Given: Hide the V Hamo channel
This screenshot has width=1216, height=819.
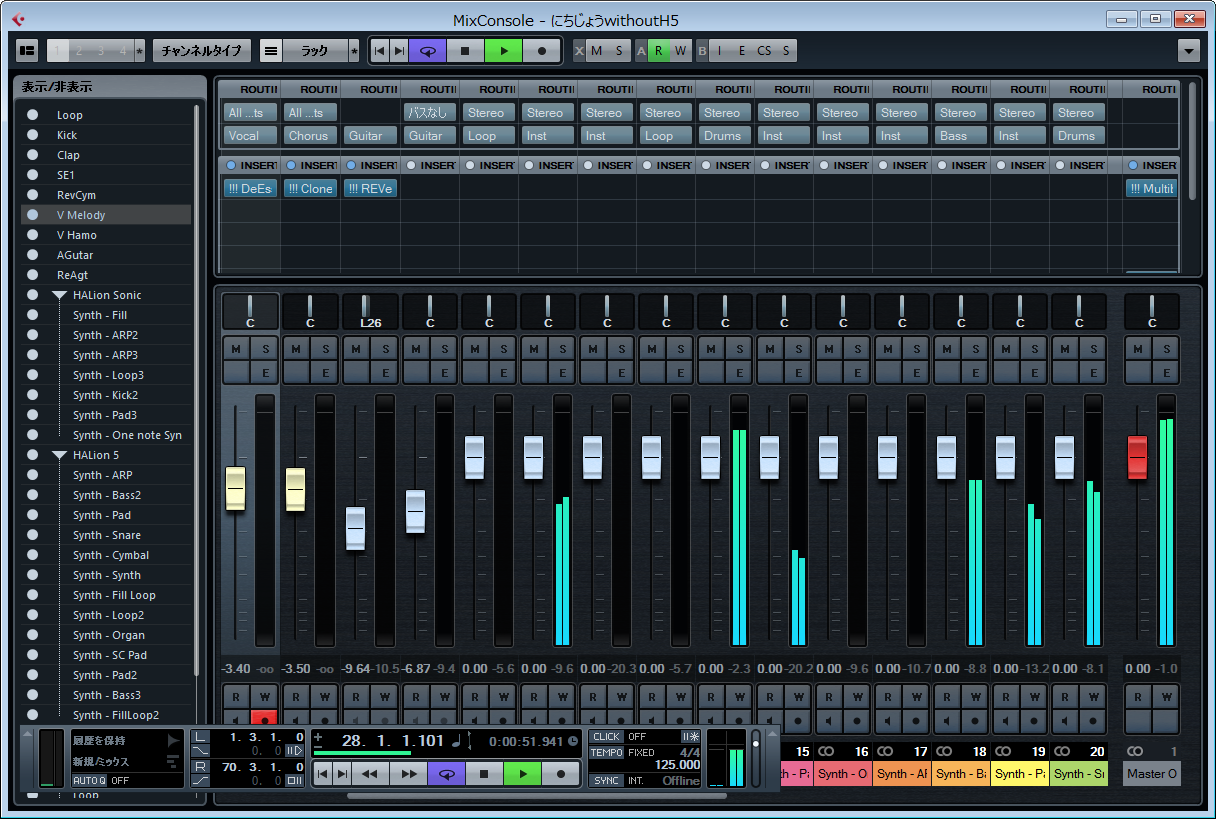Looking at the screenshot, I should pyautogui.click(x=33, y=235).
